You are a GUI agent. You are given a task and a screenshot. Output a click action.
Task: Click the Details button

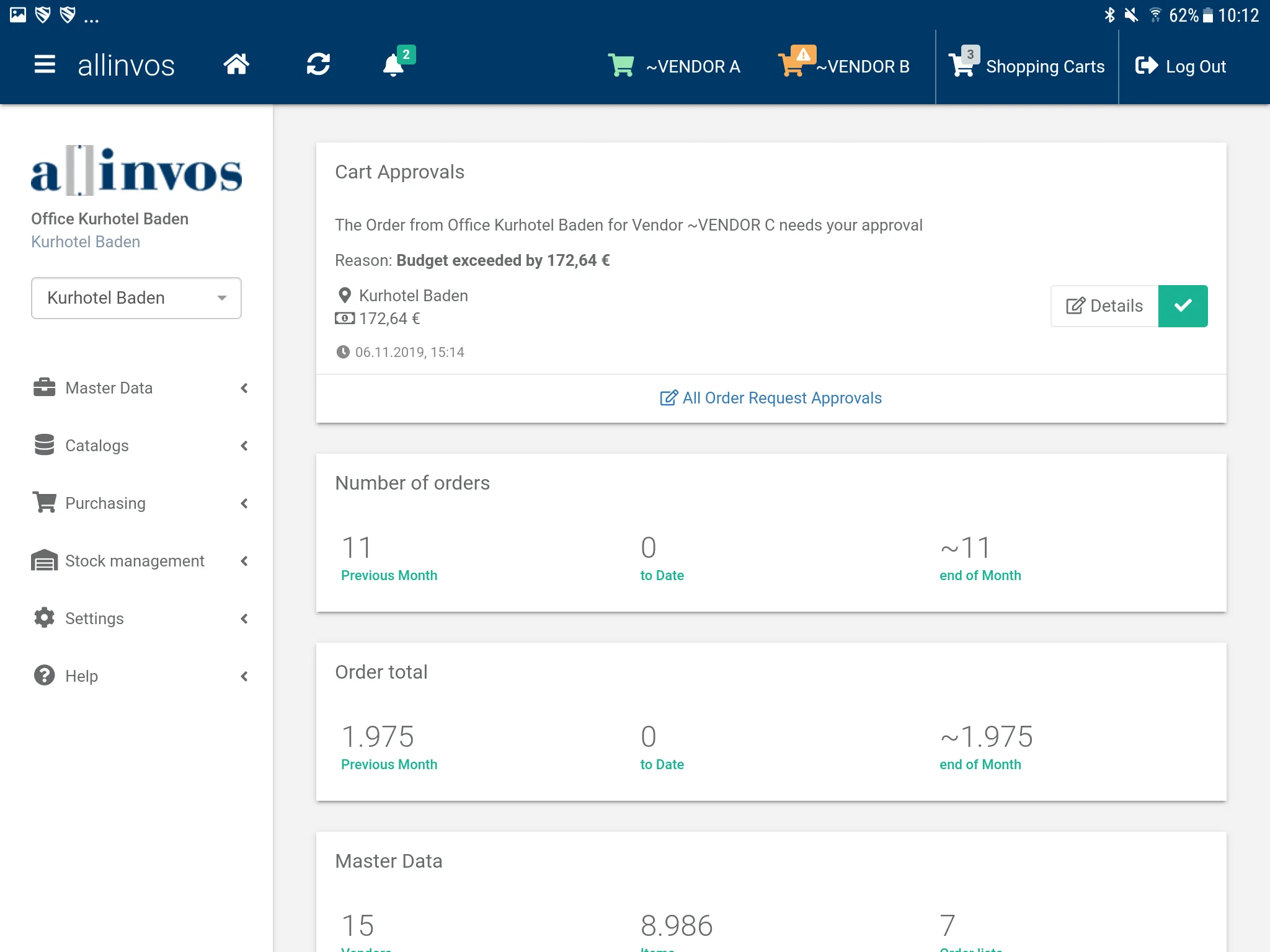[x=1104, y=306]
